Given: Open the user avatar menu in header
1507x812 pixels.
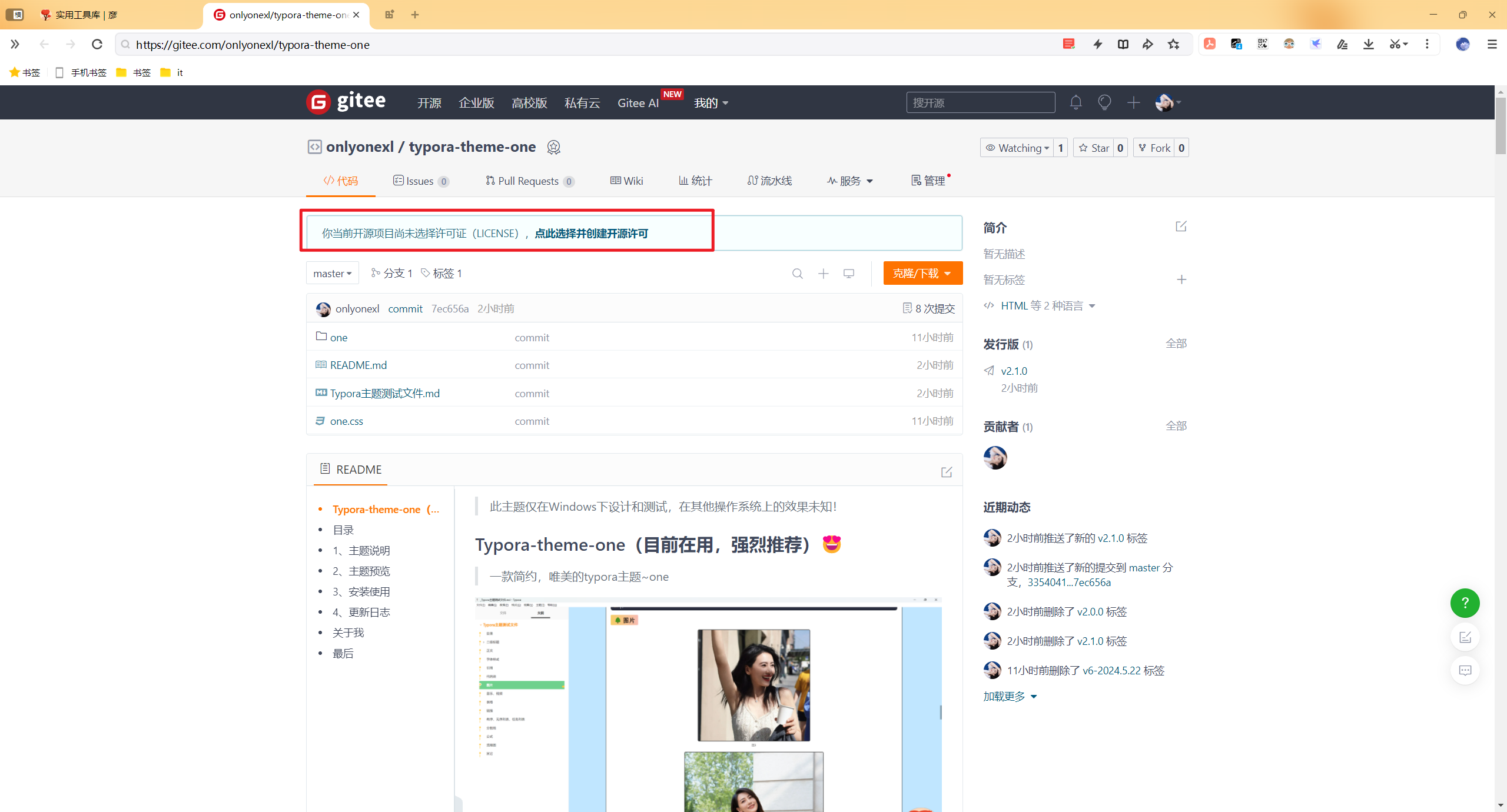Looking at the screenshot, I should point(1168,102).
